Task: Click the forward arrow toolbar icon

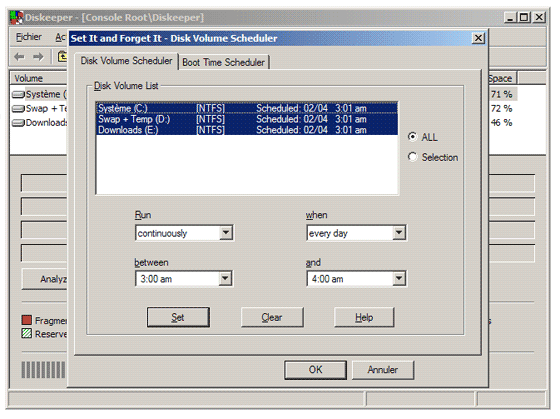Action: [x=38, y=57]
